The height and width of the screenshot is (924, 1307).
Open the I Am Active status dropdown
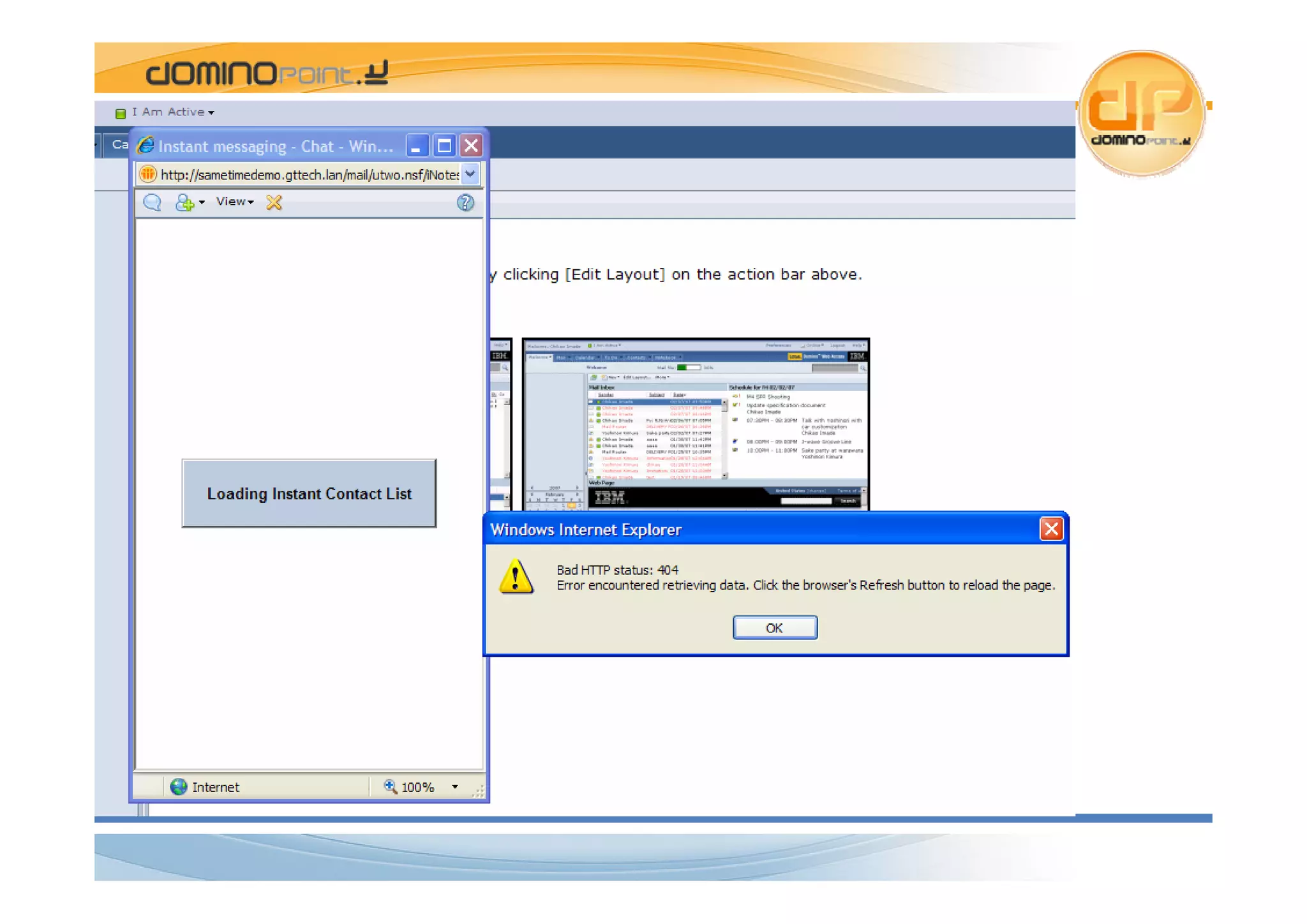click(172, 112)
